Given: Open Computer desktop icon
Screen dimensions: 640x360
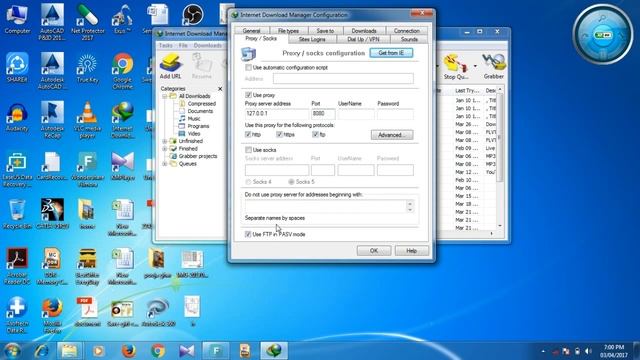Looking at the screenshot, I should (17, 19).
